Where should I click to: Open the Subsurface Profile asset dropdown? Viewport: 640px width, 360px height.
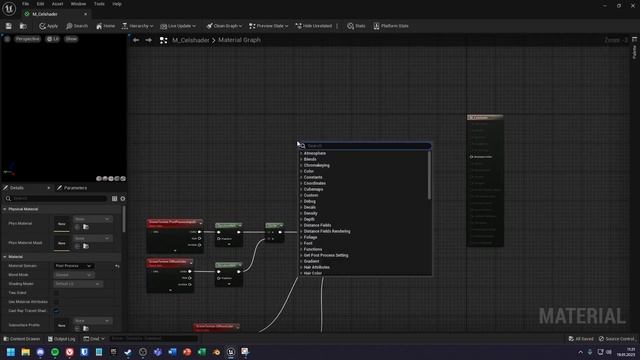click(x=92, y=321)
